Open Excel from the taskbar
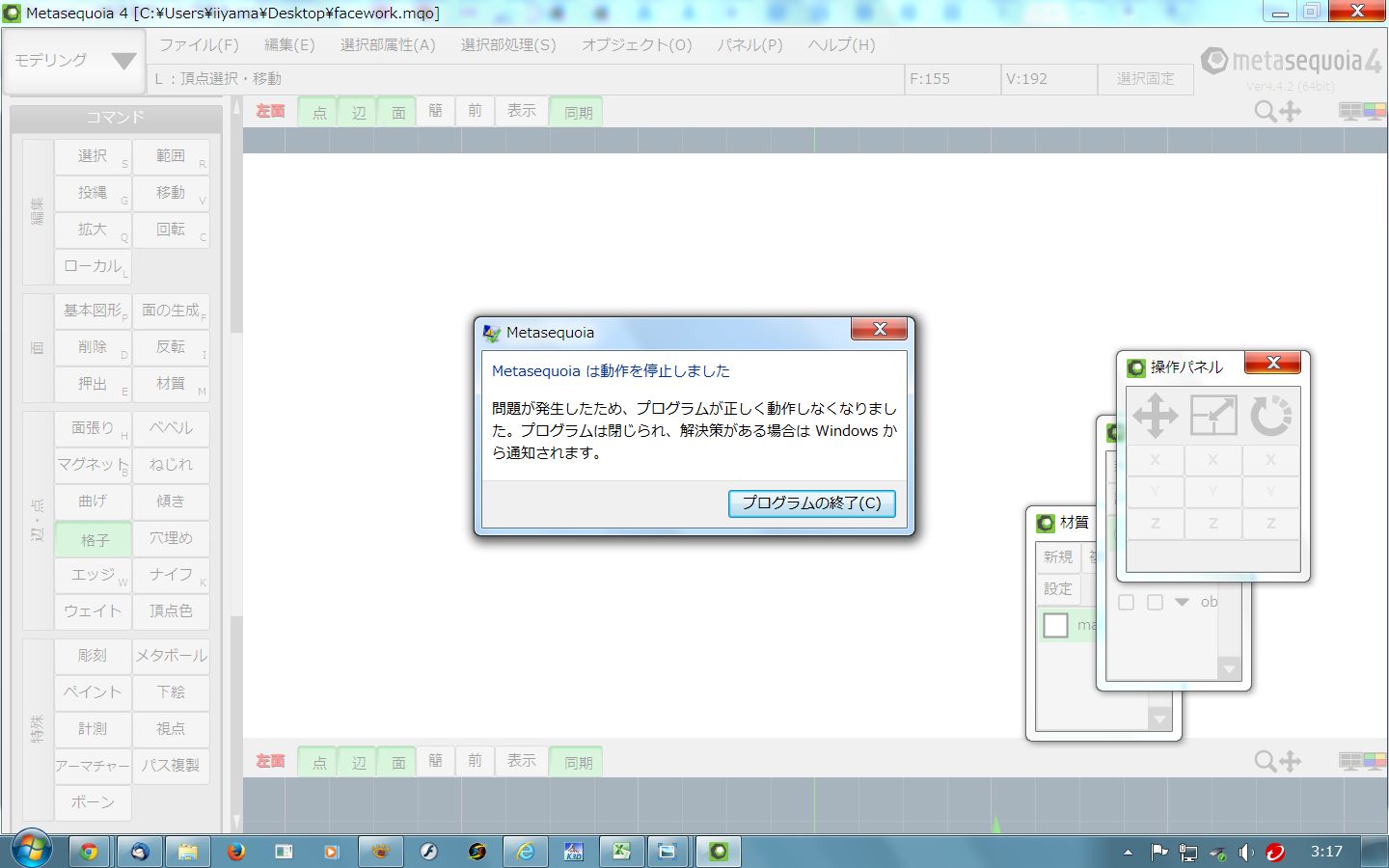This screenshot has width=1389, height=868. [621, 852]
